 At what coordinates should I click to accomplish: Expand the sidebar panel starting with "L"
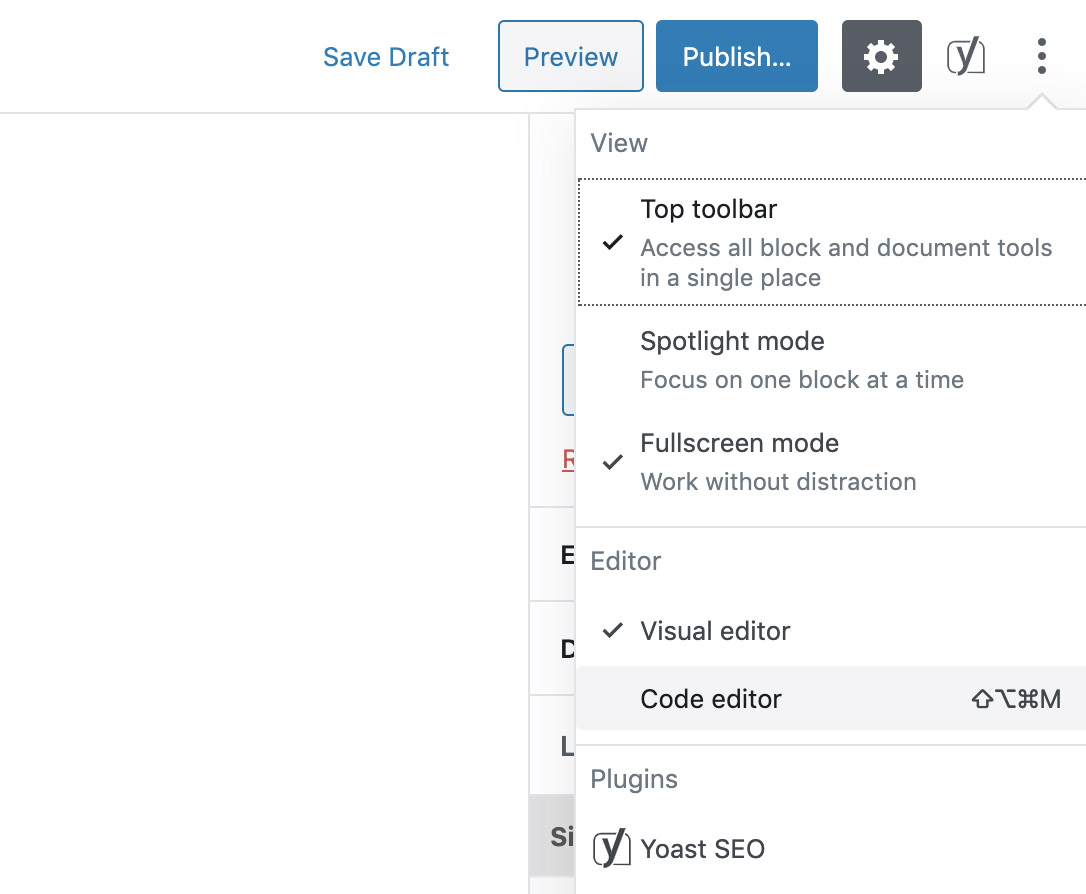[x=567, y=745]
